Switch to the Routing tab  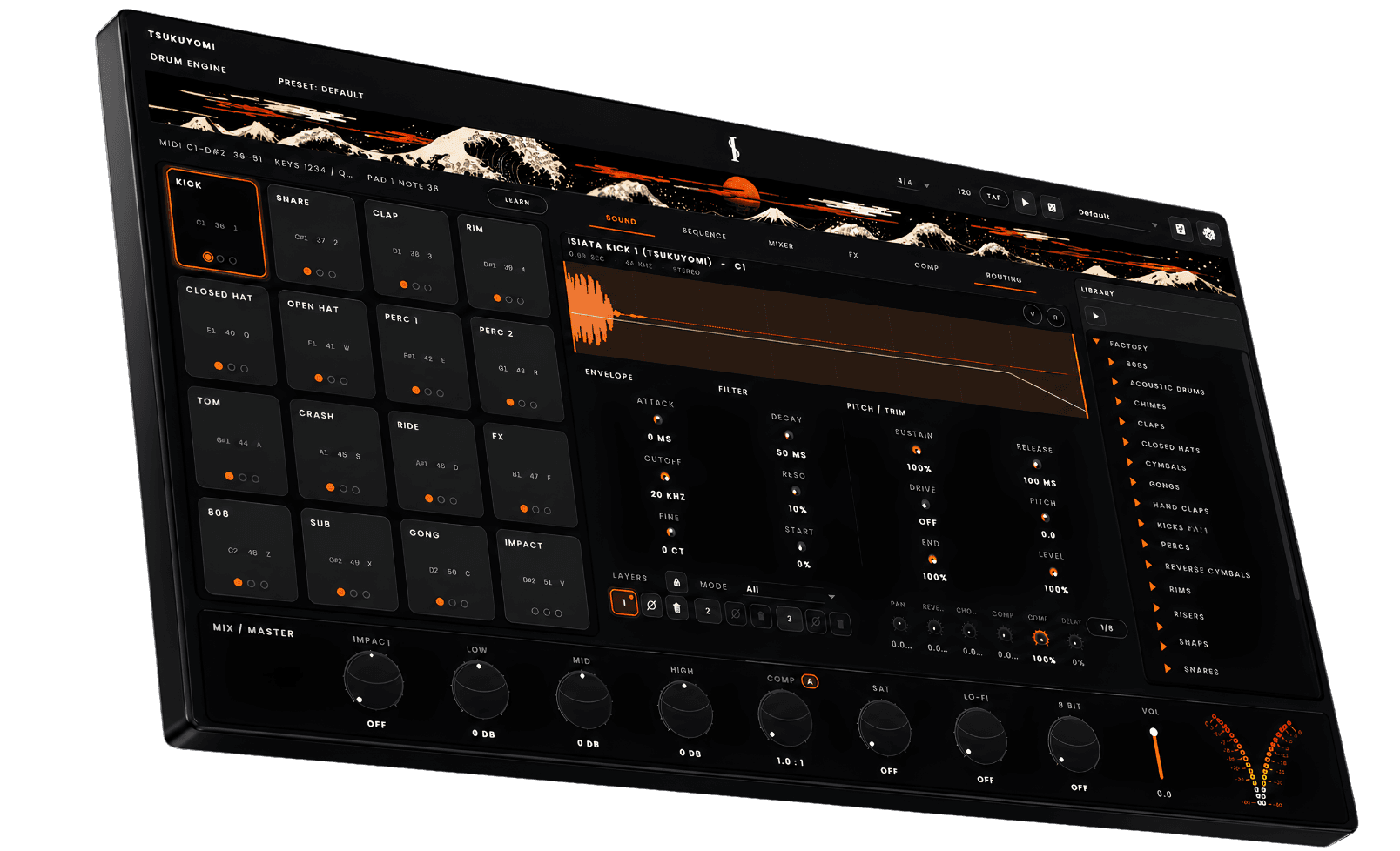1003,278
